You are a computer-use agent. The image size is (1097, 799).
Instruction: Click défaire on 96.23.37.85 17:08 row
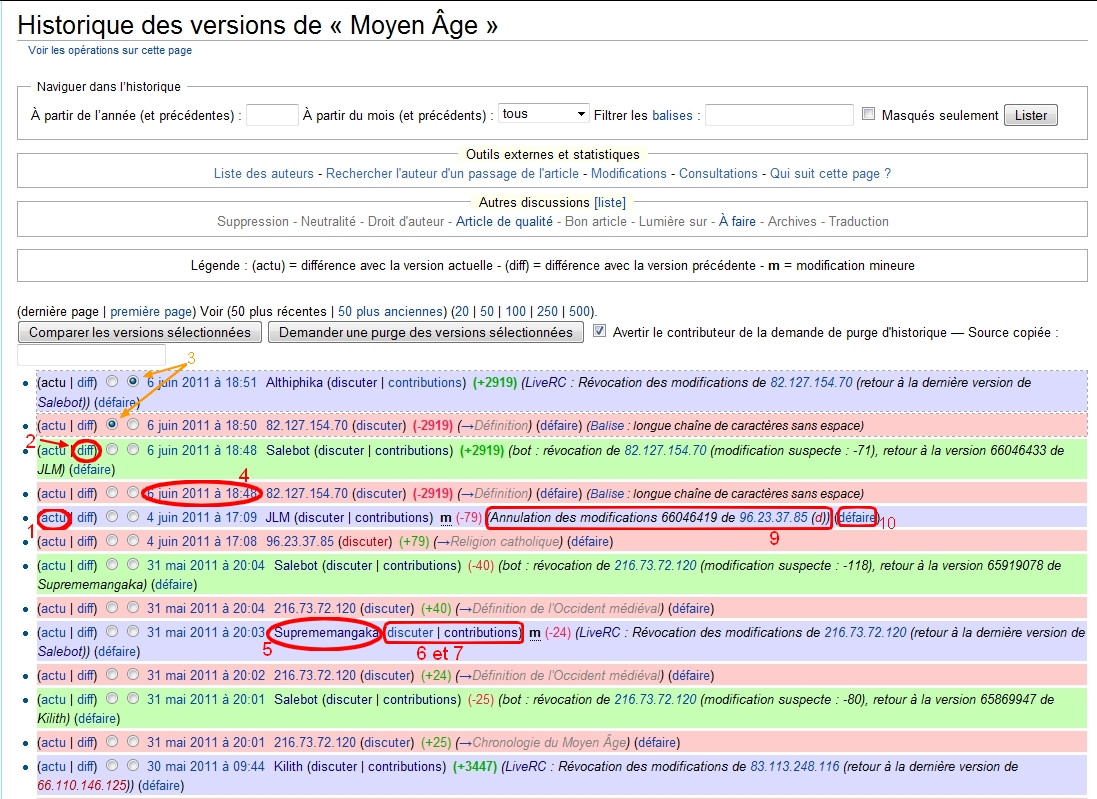590,542
